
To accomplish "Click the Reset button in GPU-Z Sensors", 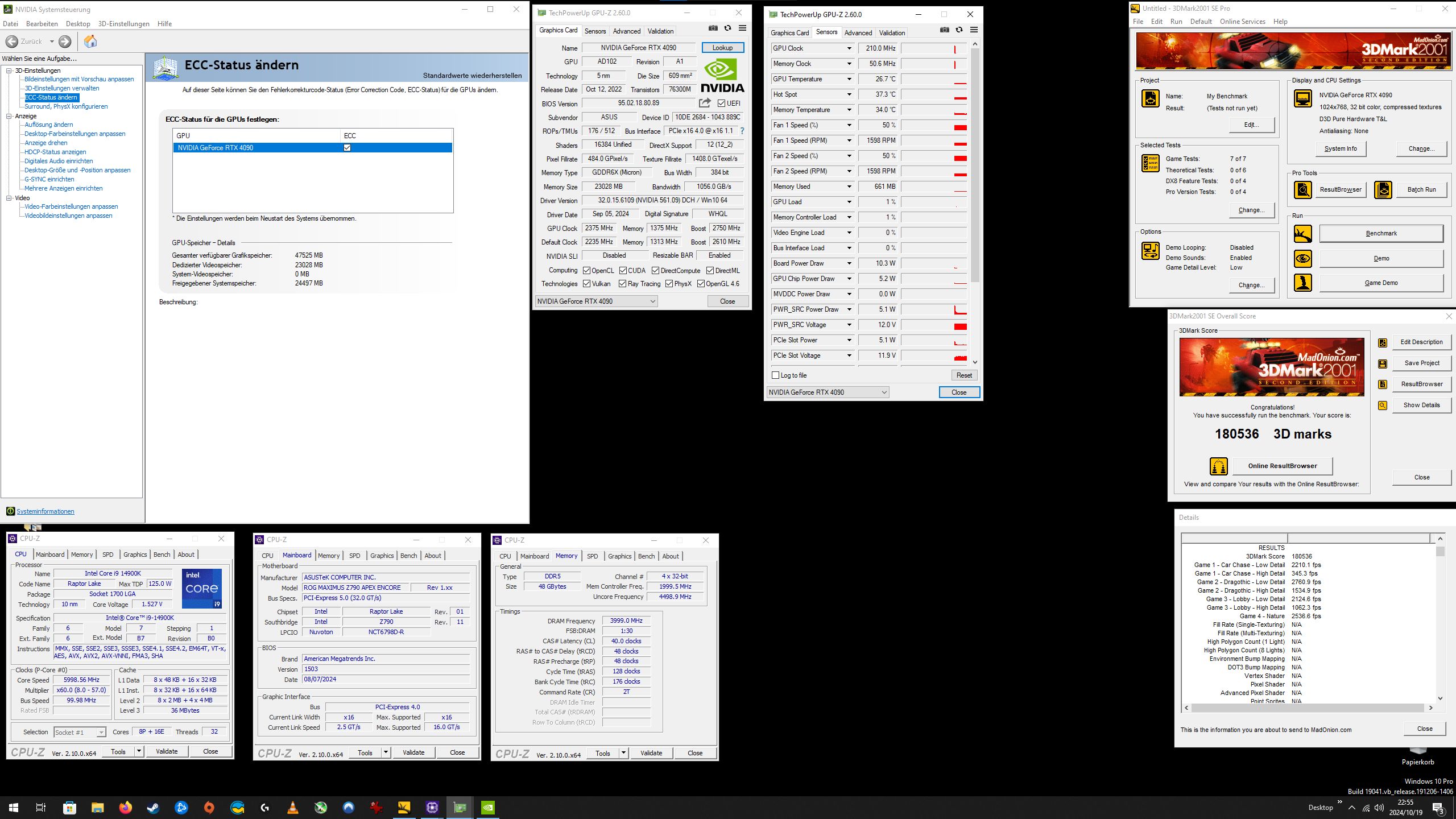I will (x=964, y=375).
